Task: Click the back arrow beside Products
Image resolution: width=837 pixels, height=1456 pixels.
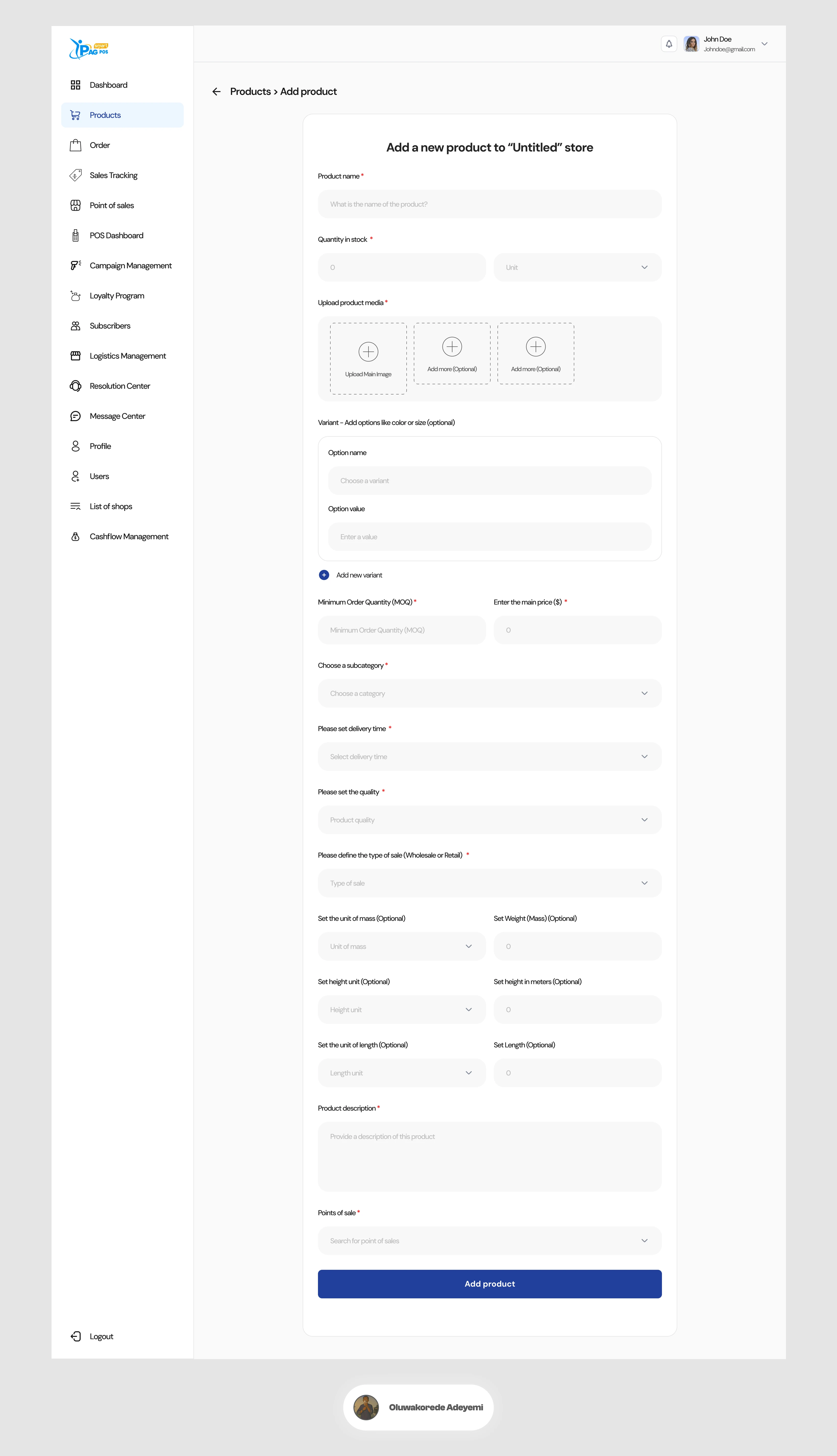Action: pos(216,91)
